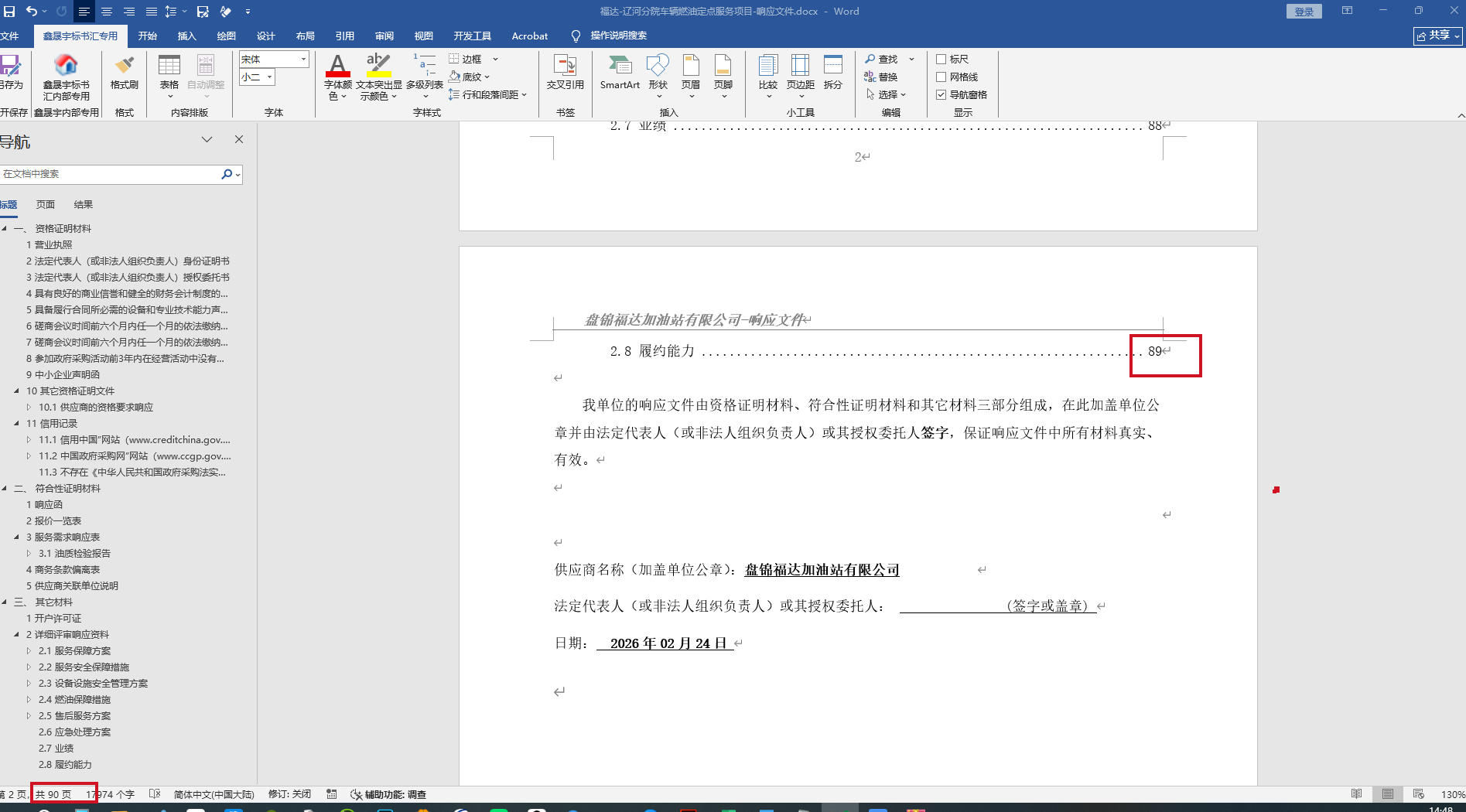Image resolution: width=1466 pixels, height=812 pixels.
Task: Click the 130% zoom level
Action: click(x=1452, y=794)
